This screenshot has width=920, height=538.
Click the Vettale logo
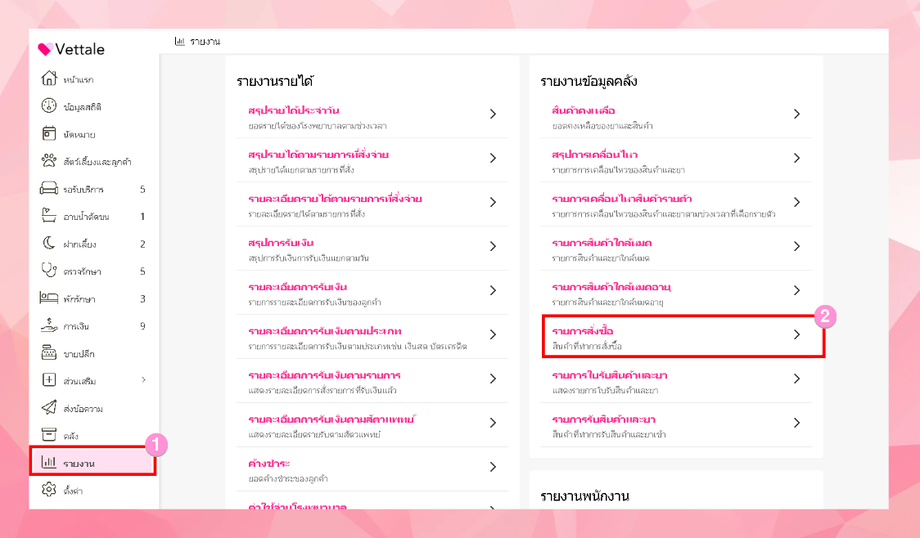point(72,49)
